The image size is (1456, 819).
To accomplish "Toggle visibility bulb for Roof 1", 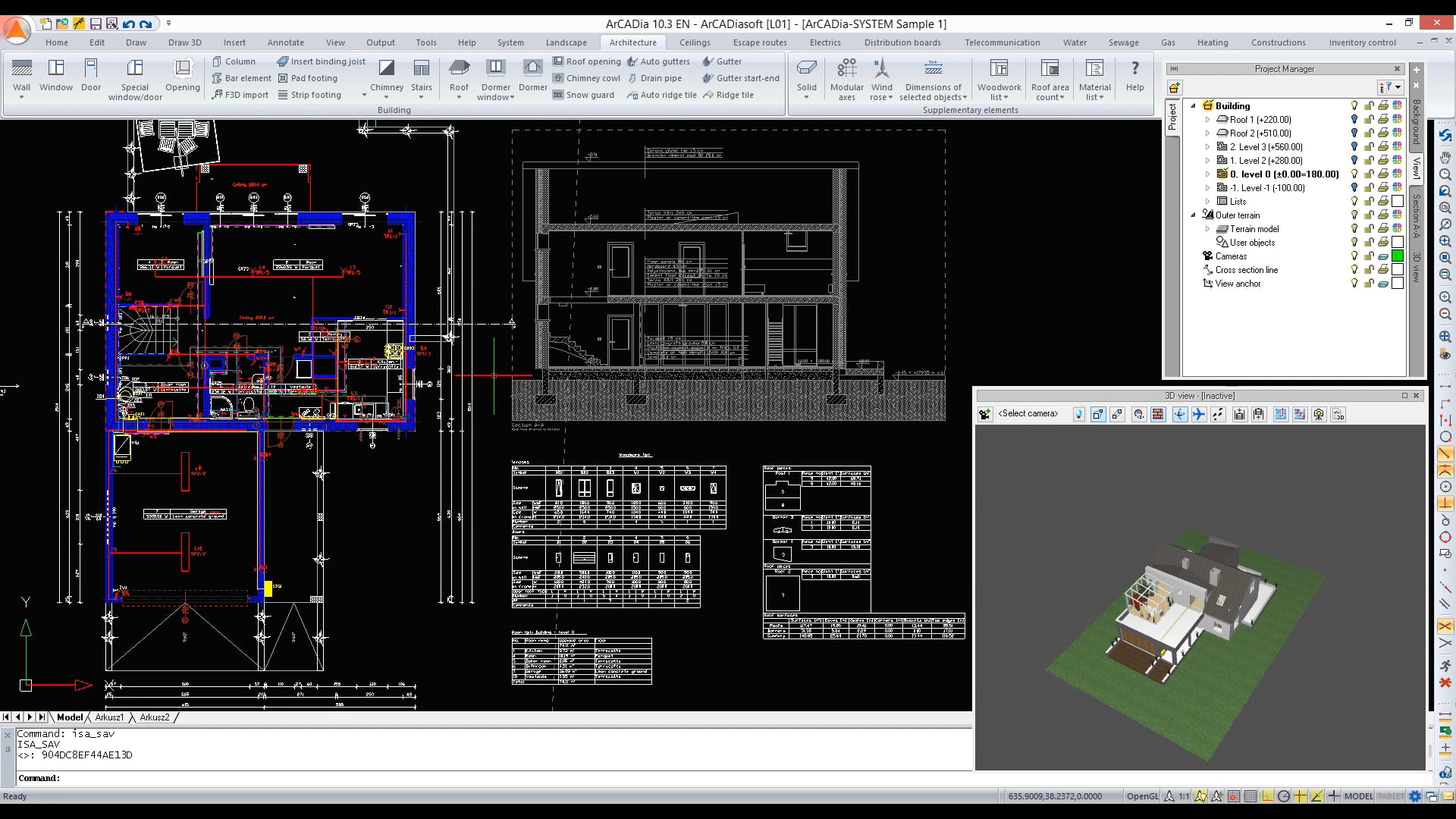I will click(x=1354, y=120).
